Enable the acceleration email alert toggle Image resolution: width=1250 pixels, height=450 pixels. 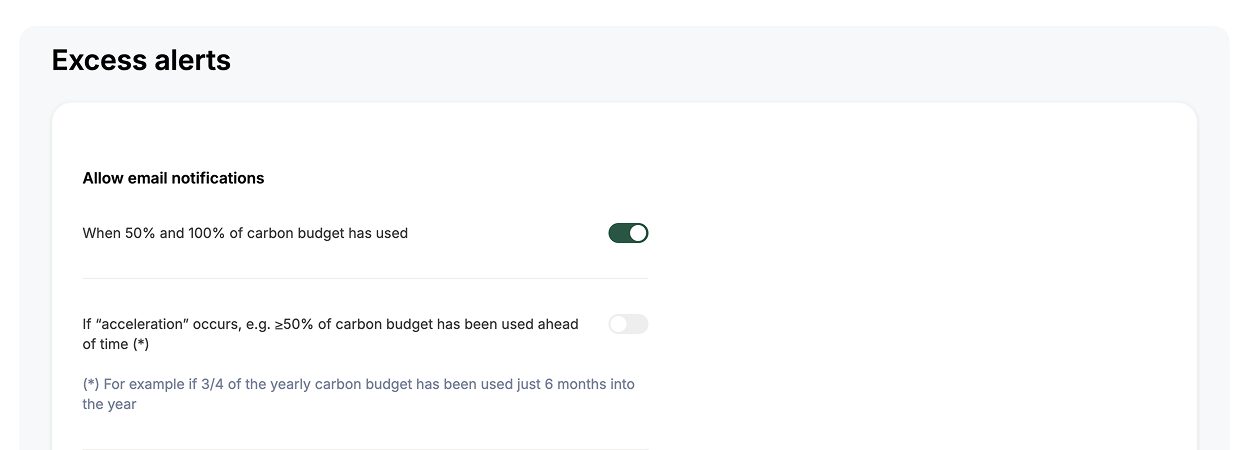[628, 324]
